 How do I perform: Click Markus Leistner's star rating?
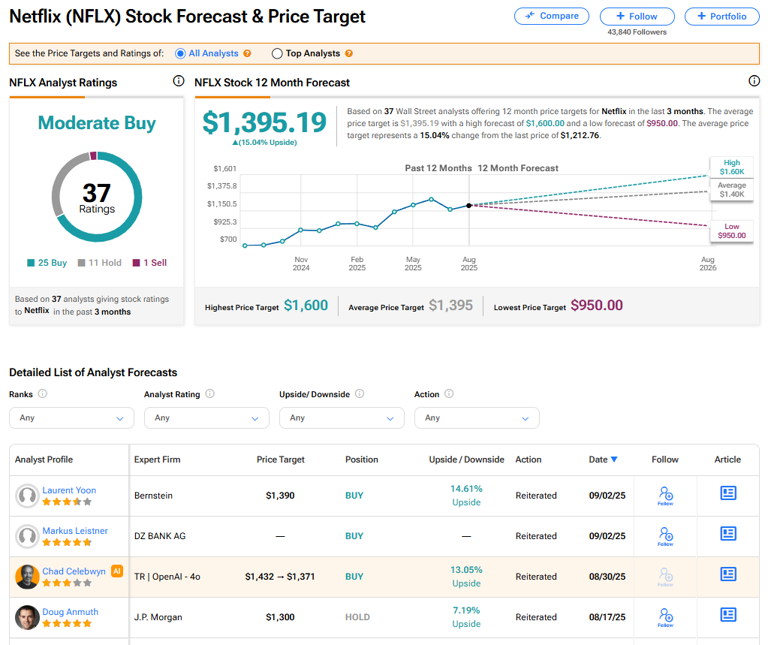(67, 543)
